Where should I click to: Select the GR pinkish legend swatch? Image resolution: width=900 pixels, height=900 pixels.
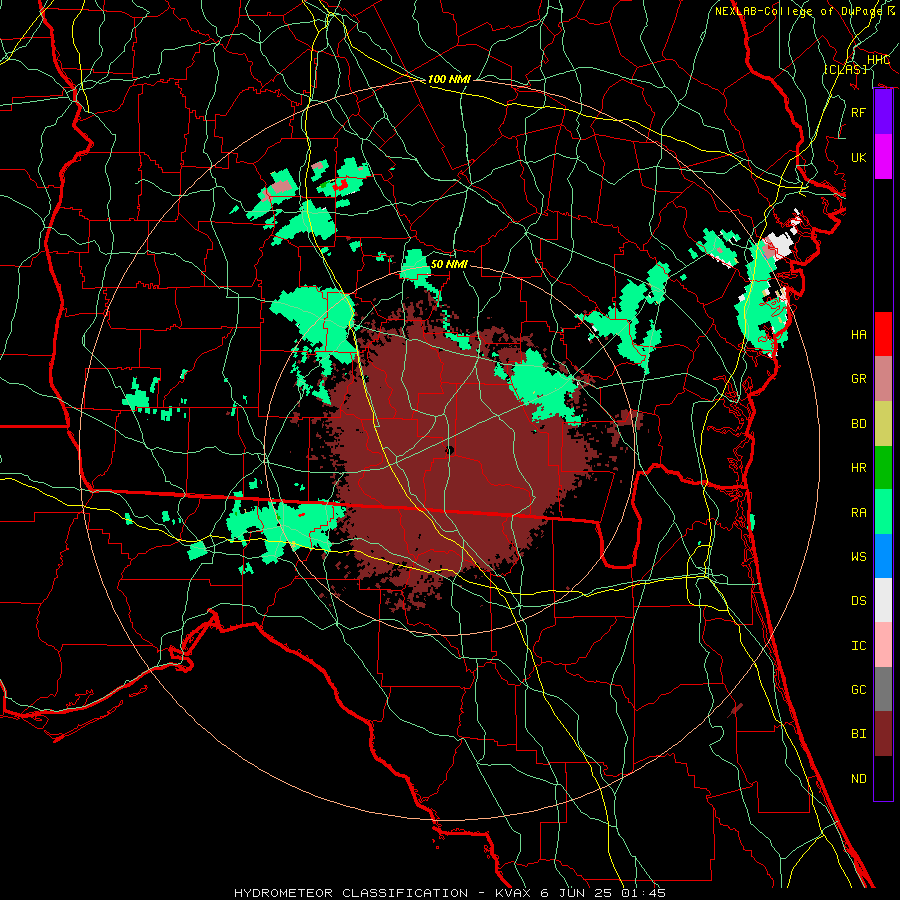click(x=883, y=378)
